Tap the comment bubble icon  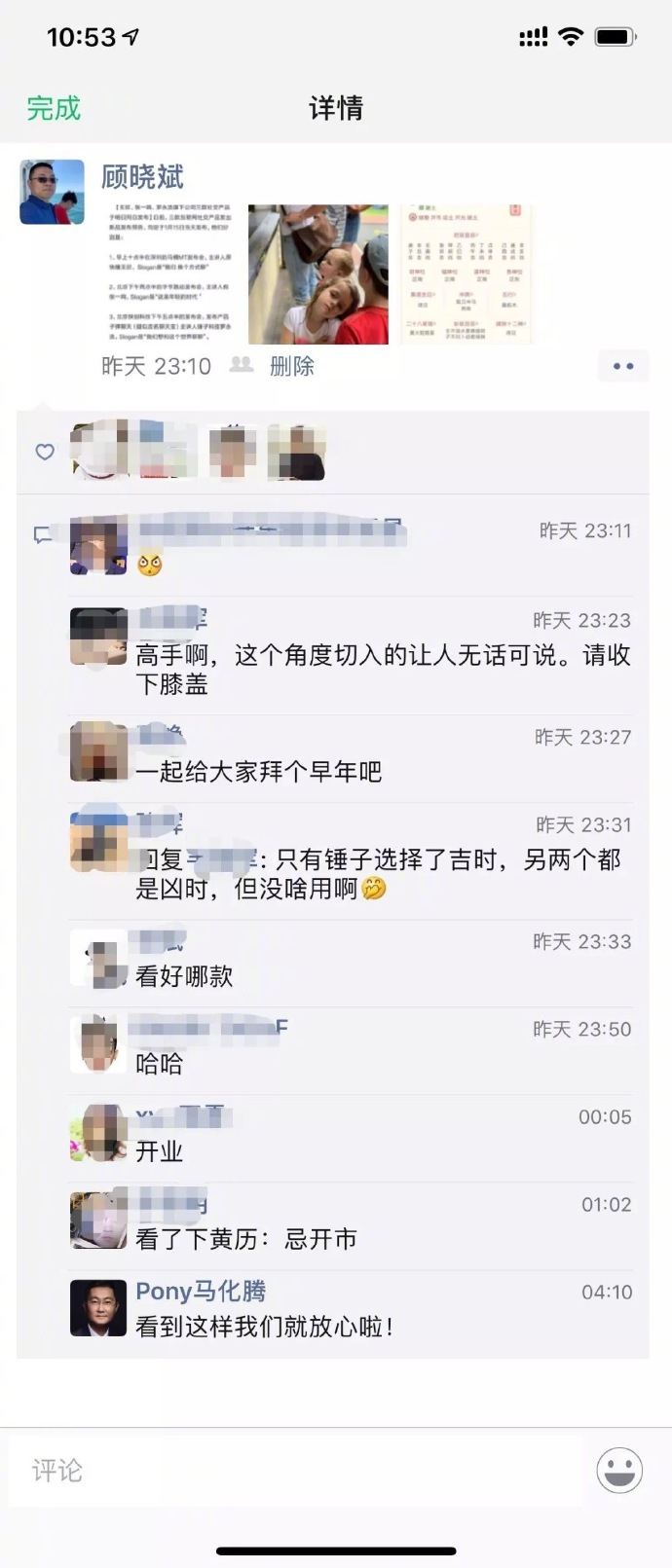coord(43,534)
